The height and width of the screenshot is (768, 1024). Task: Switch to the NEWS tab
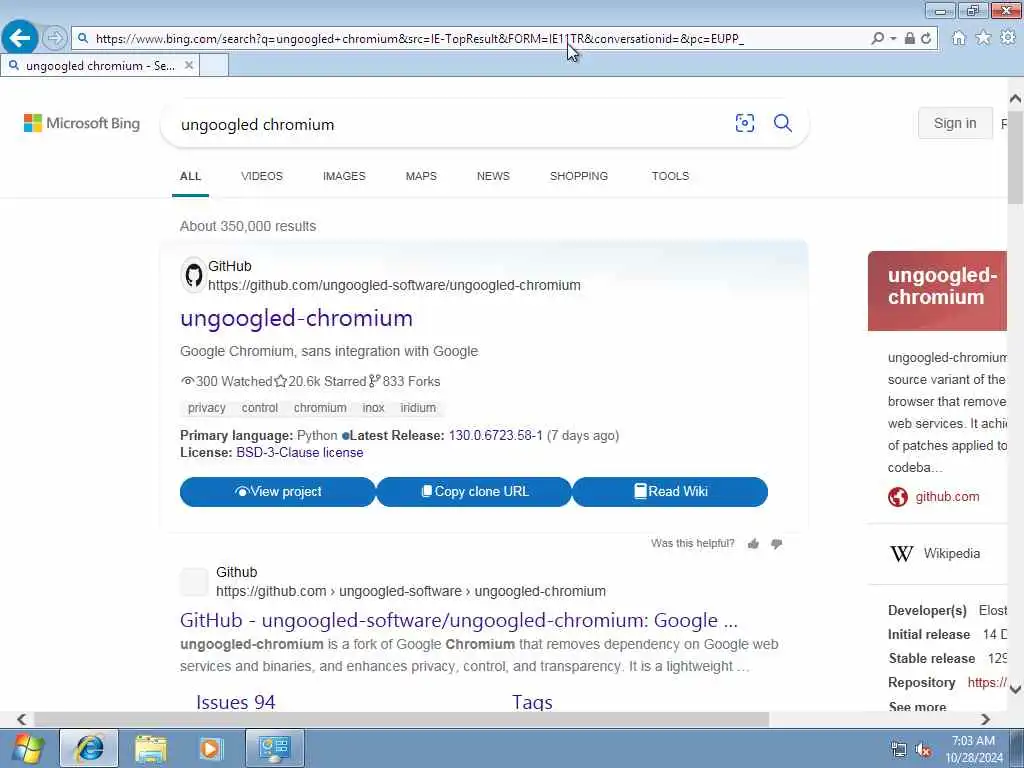pyautogui.click(x=493, y=176)
